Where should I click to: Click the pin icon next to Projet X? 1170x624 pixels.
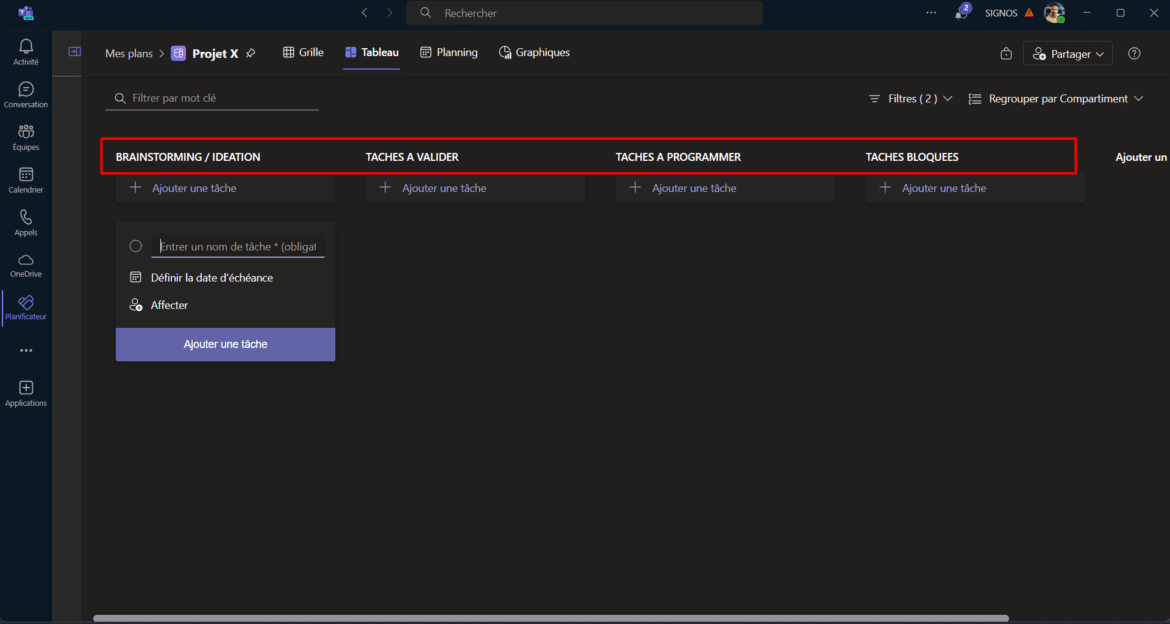coord(251,54)
